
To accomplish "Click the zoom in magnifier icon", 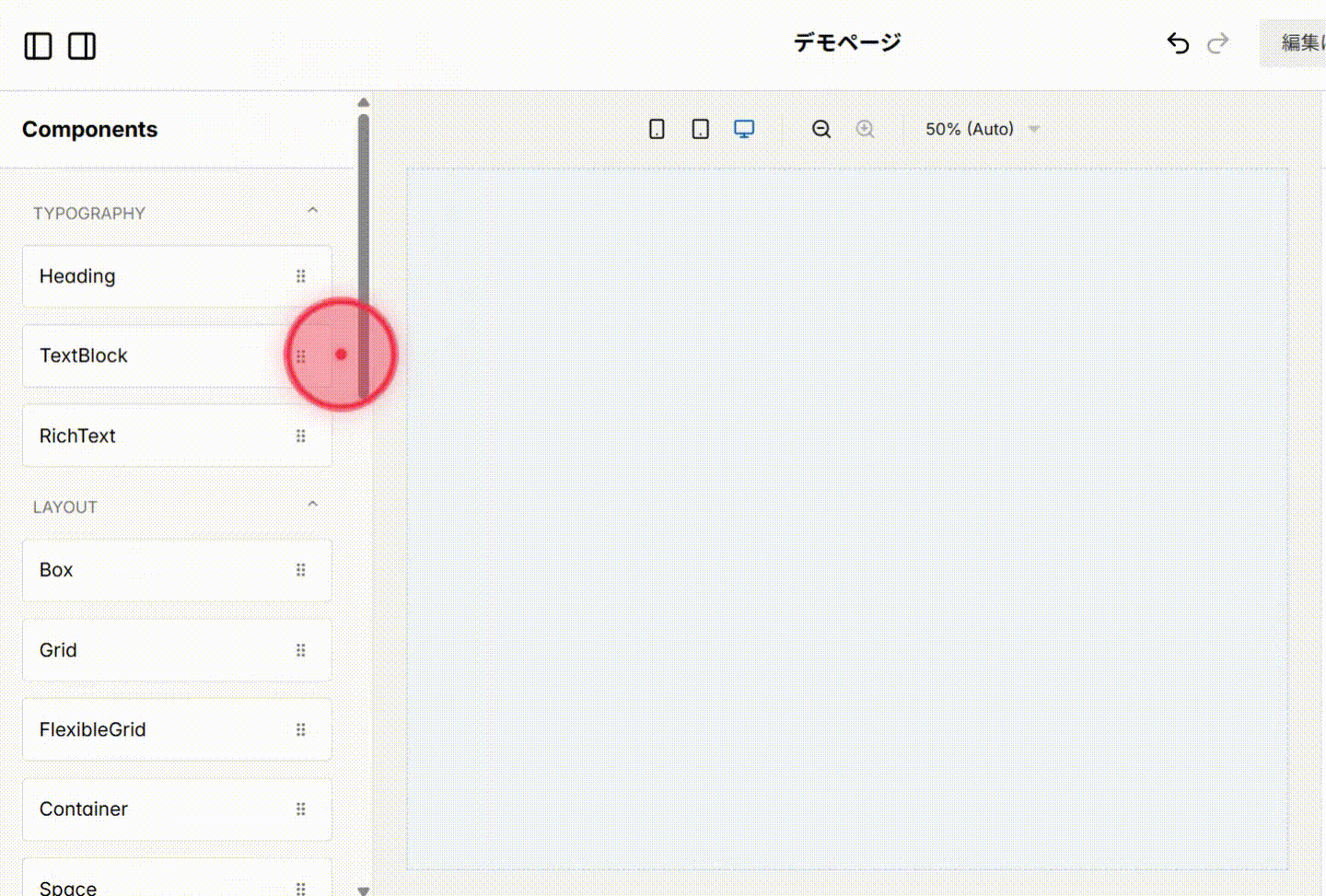I will click(865, 129).
